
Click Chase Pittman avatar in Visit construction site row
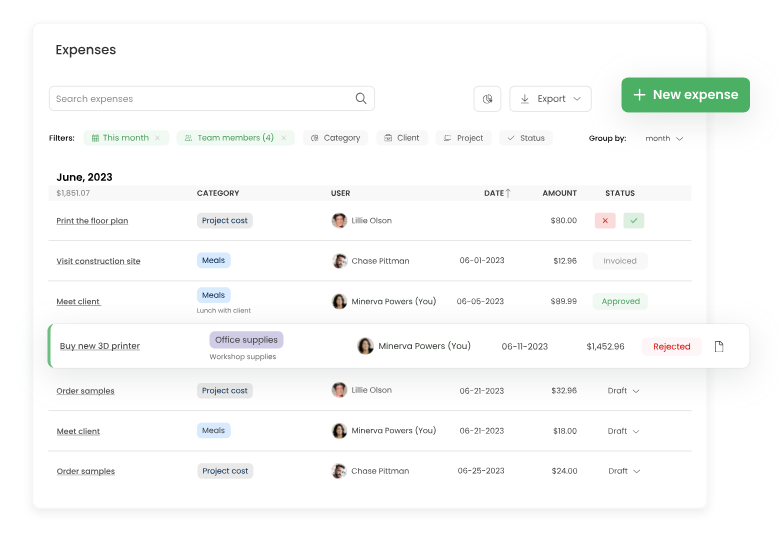pos(339,261)
